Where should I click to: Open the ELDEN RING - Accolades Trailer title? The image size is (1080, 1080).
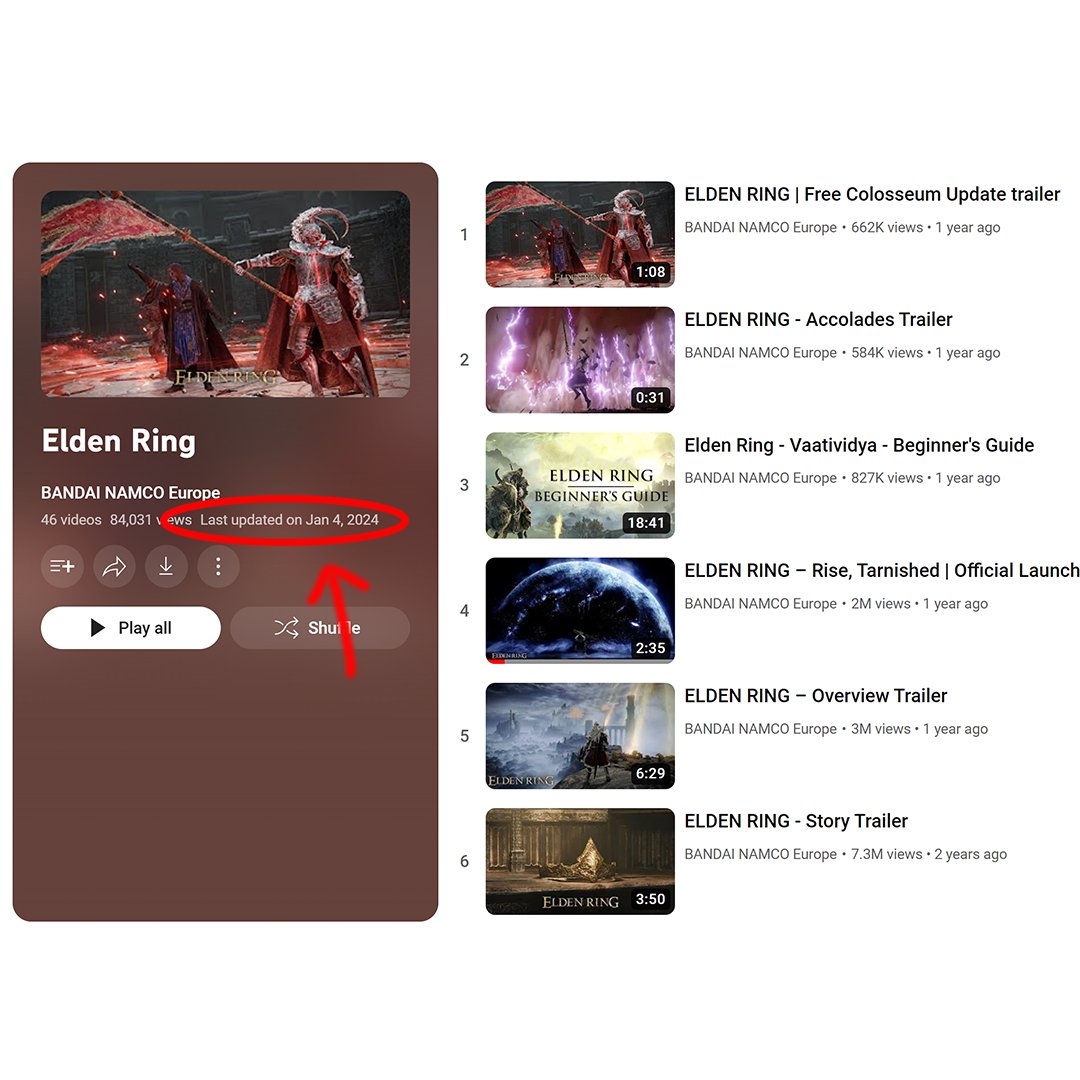click(818, 320)
